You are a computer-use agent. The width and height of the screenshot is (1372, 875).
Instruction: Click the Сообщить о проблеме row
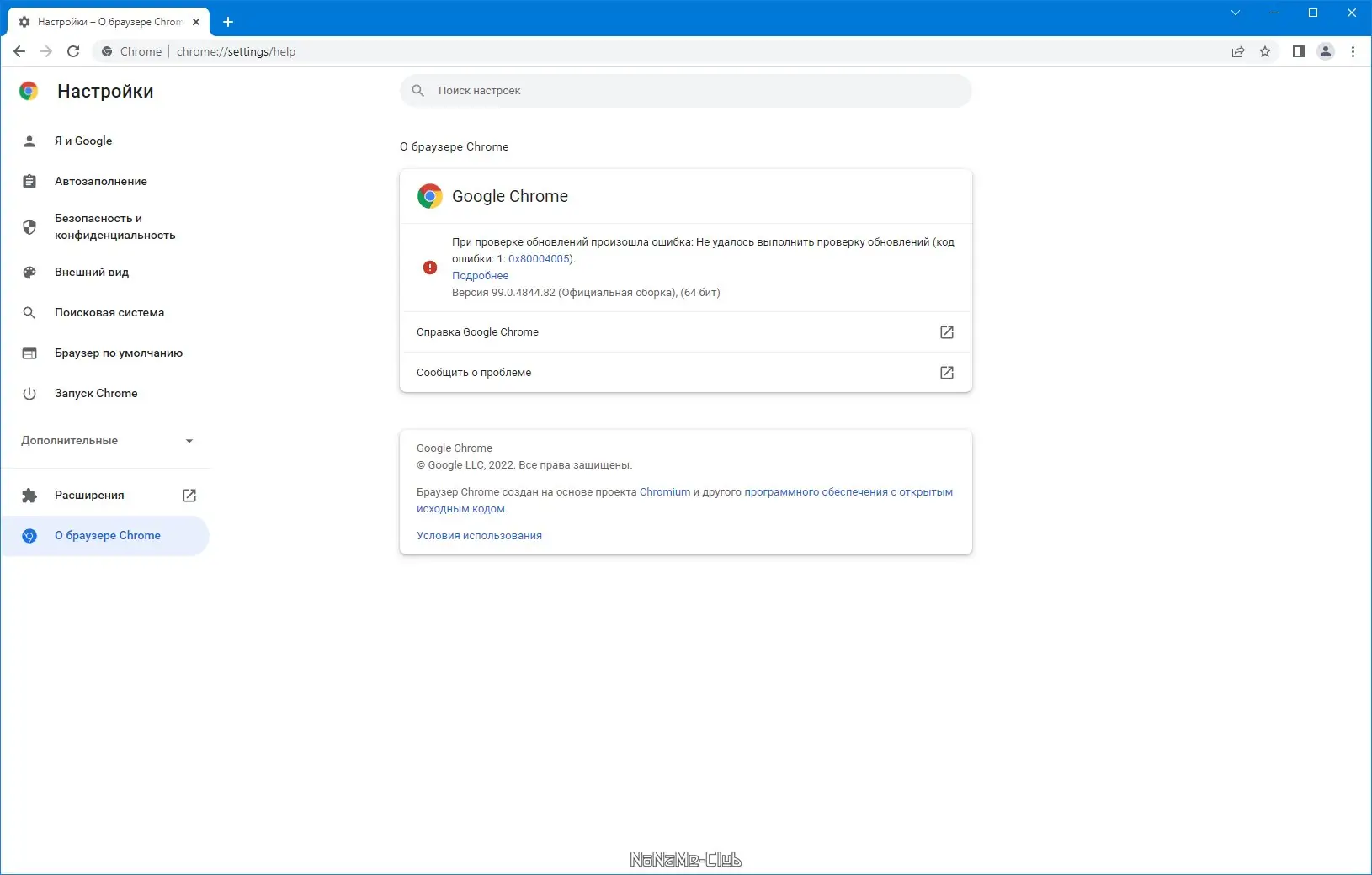click(x=686, y=373)
